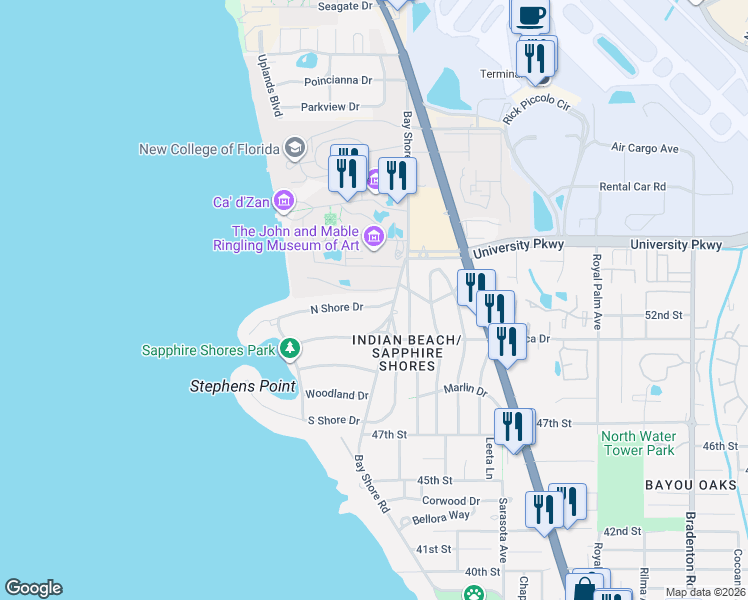Click the restaurant marker right of Bay Shore Rd label
This screenshot has height=600, width=748.
pos(397,177)
